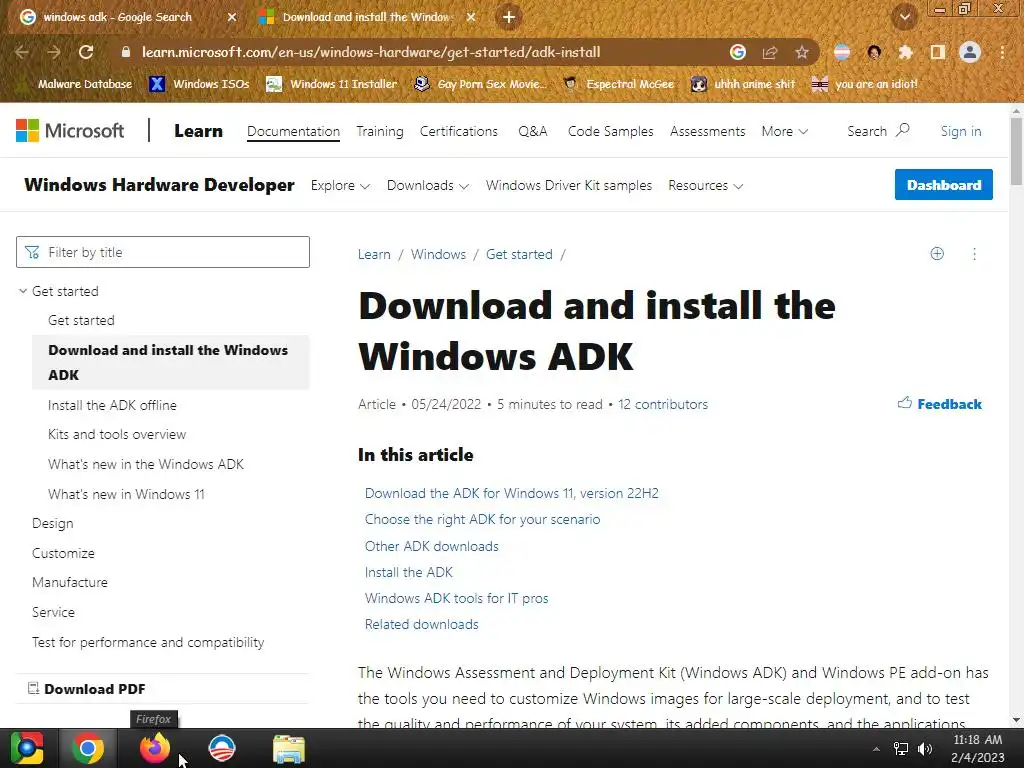
Task: Open the Documentation menu item
Action: click(x=293, y=131)
